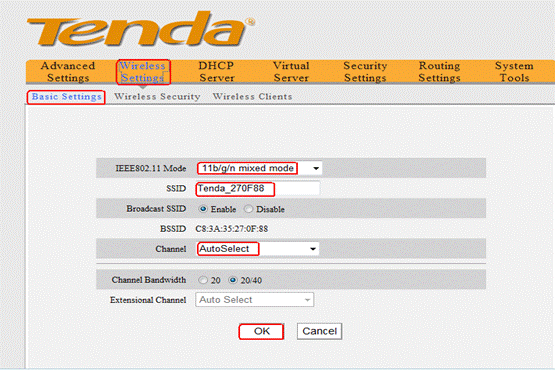The width and height of the screenshot is (555, 370).
Task: Click the SSID text field
Action: [258, 188]
